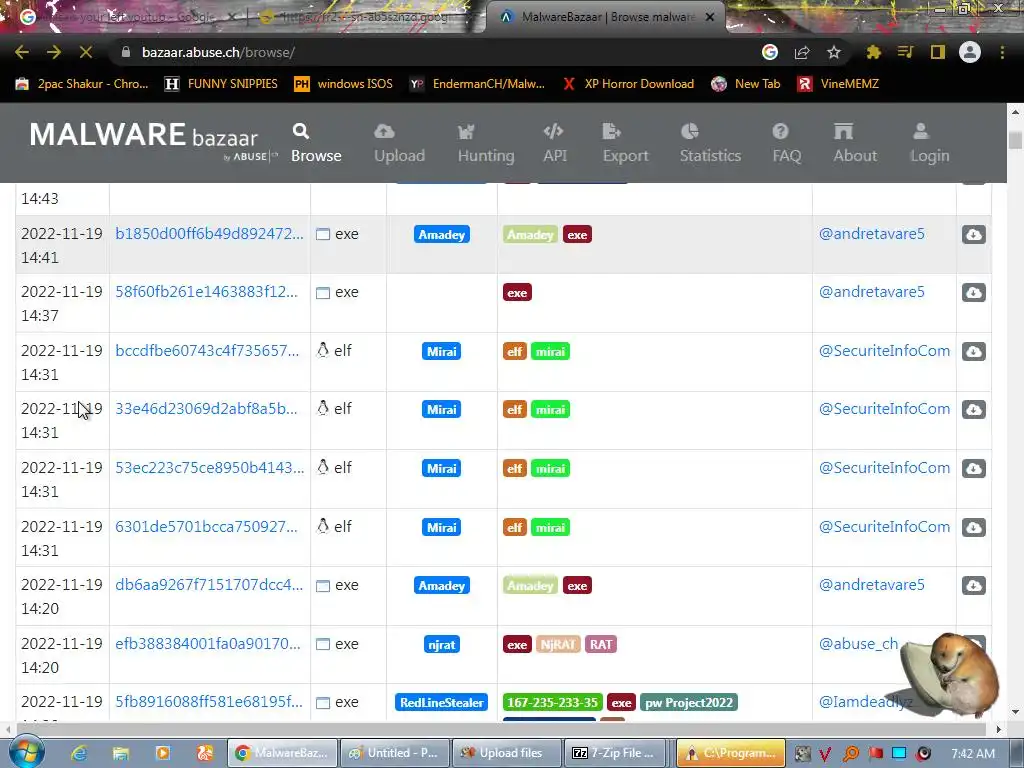Open Upload files taskbar window
This screenshot has width=1024, height=768.
(x=507, y=753)
